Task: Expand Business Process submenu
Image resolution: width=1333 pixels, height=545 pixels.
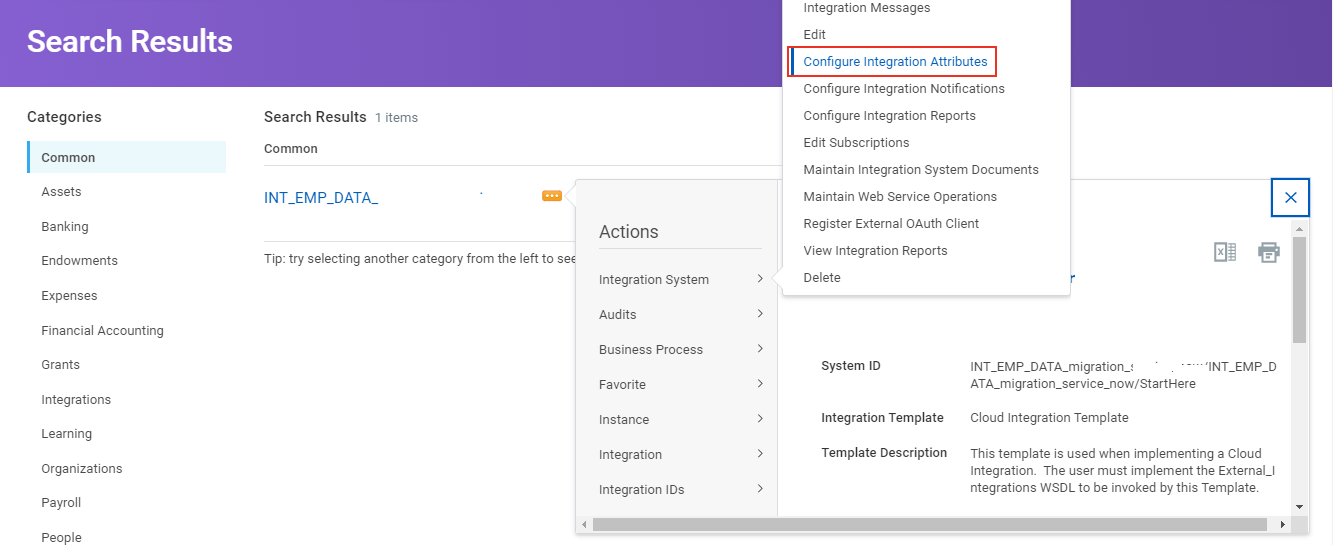Action: (x=680, y=350)
